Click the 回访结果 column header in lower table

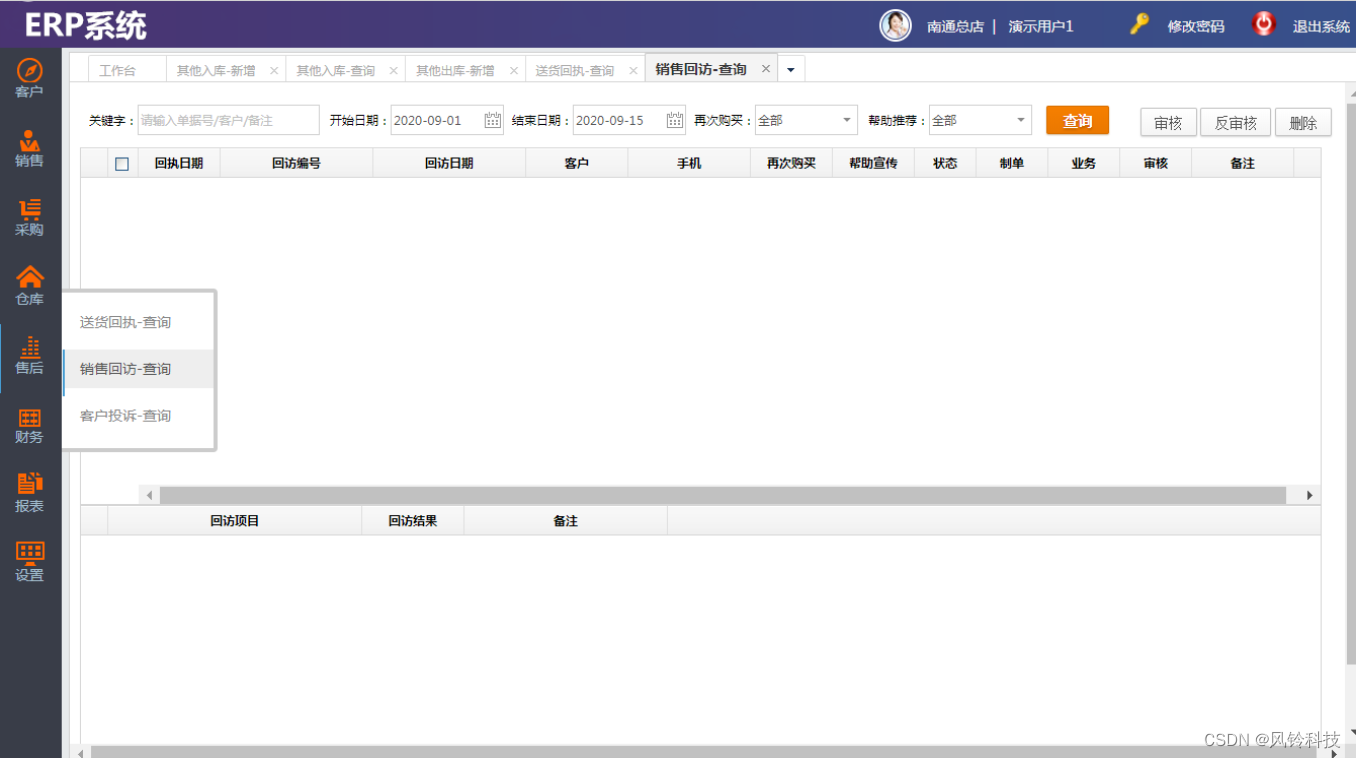[412, 521]
